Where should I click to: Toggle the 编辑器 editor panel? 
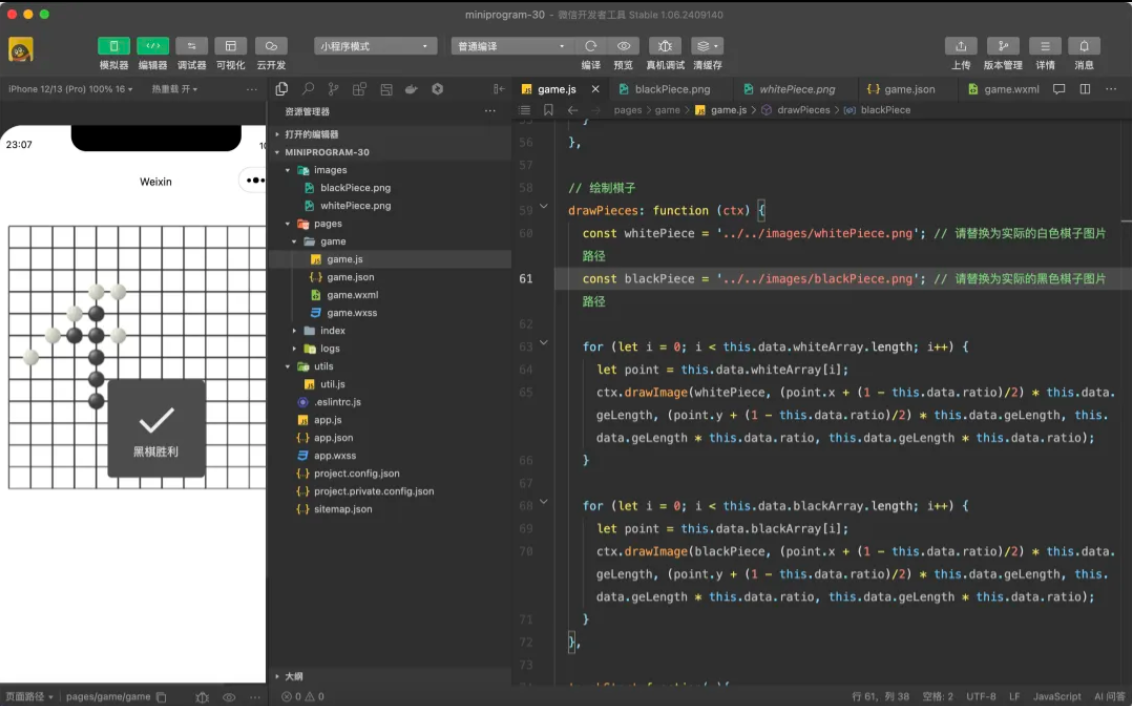click(x=153, y=46)
